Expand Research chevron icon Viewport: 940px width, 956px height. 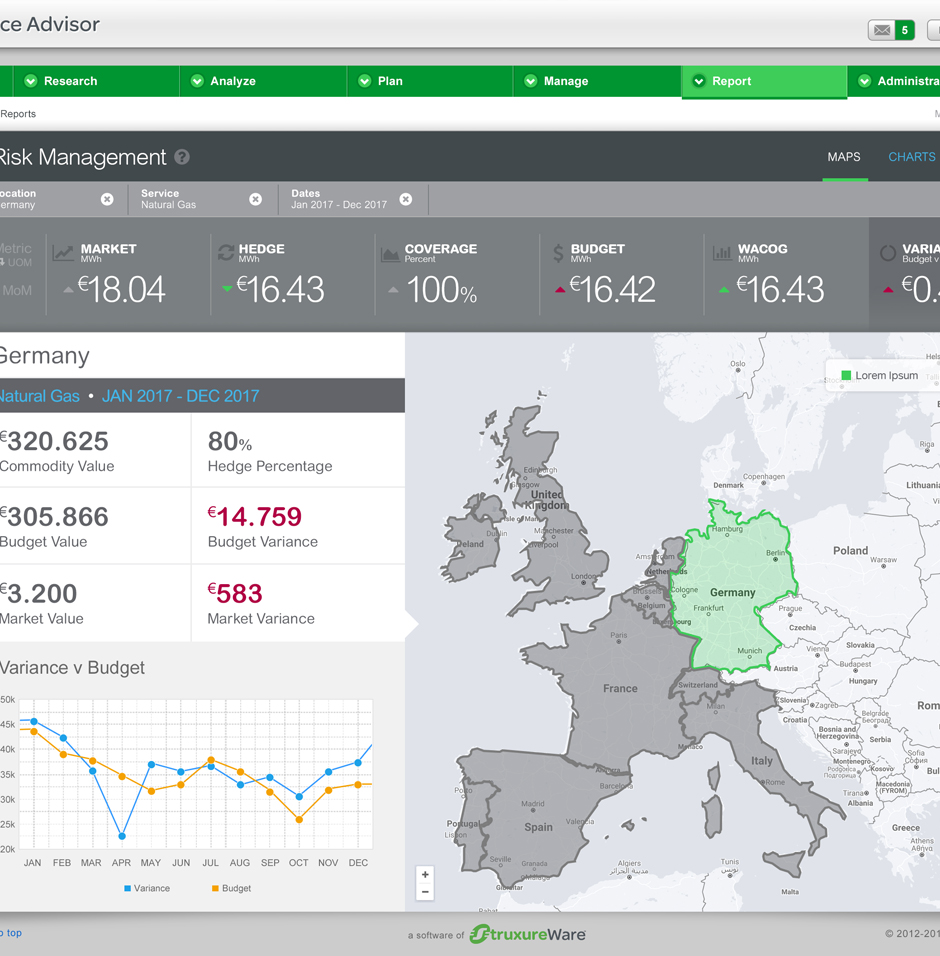coord(30,81)
